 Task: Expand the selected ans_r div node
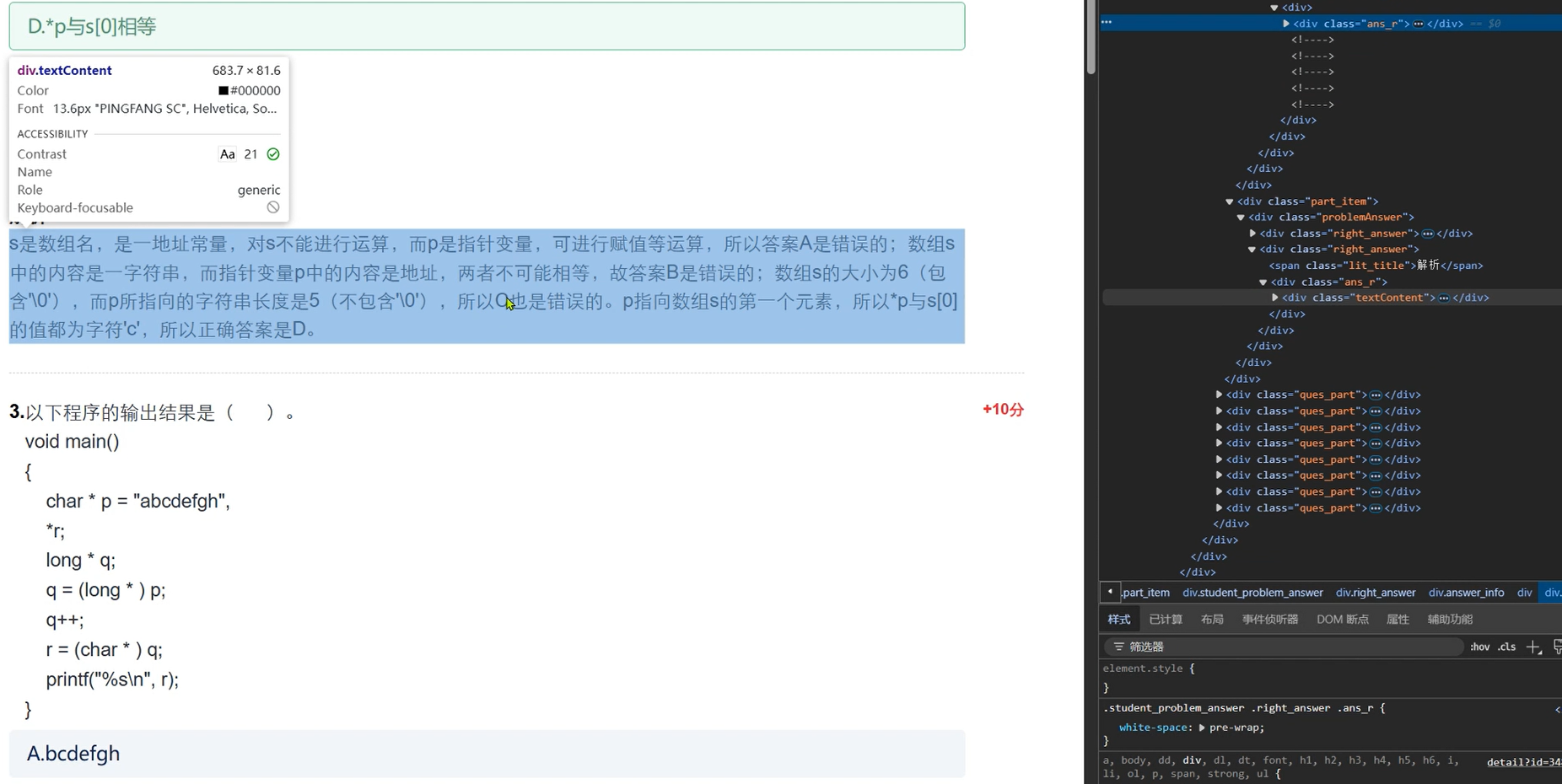pyautogui.click(x=1286, y=24)
